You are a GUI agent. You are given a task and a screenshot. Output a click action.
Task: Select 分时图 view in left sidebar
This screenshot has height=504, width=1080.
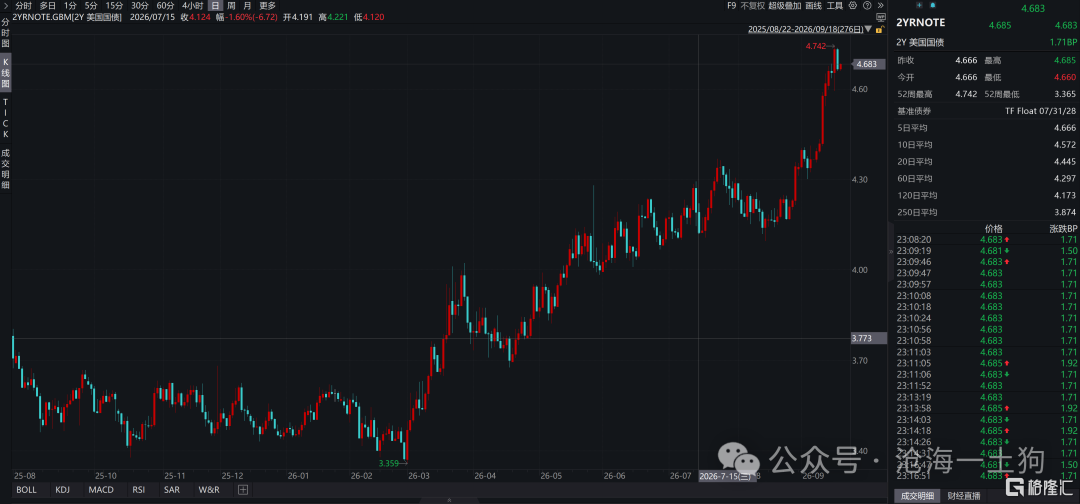click(x=6, y=32)
